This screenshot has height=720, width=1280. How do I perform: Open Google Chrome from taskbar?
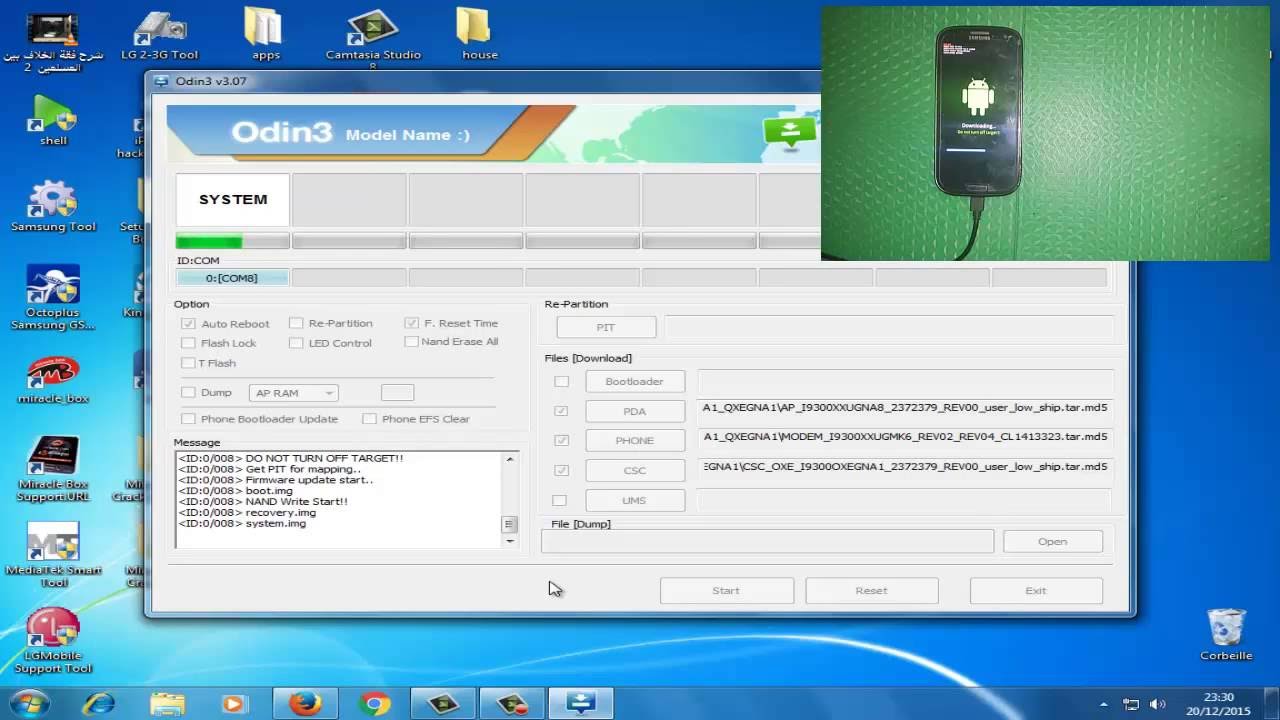(375, 704)
